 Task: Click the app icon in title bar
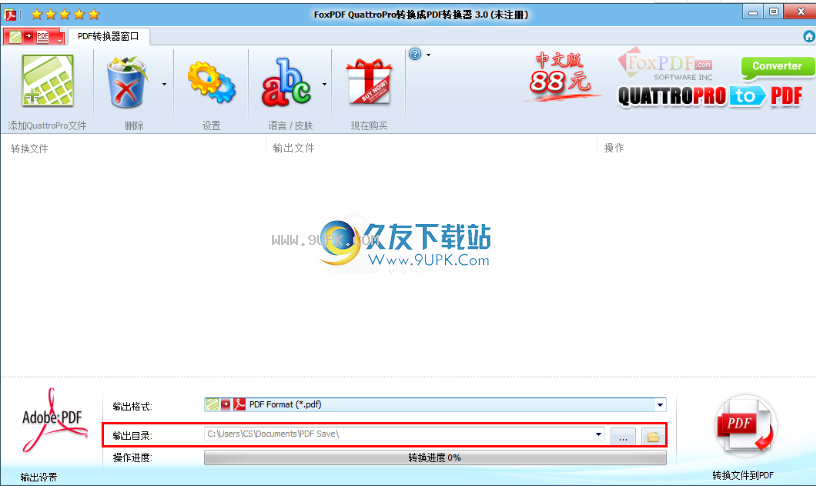(x=10, y=15)
